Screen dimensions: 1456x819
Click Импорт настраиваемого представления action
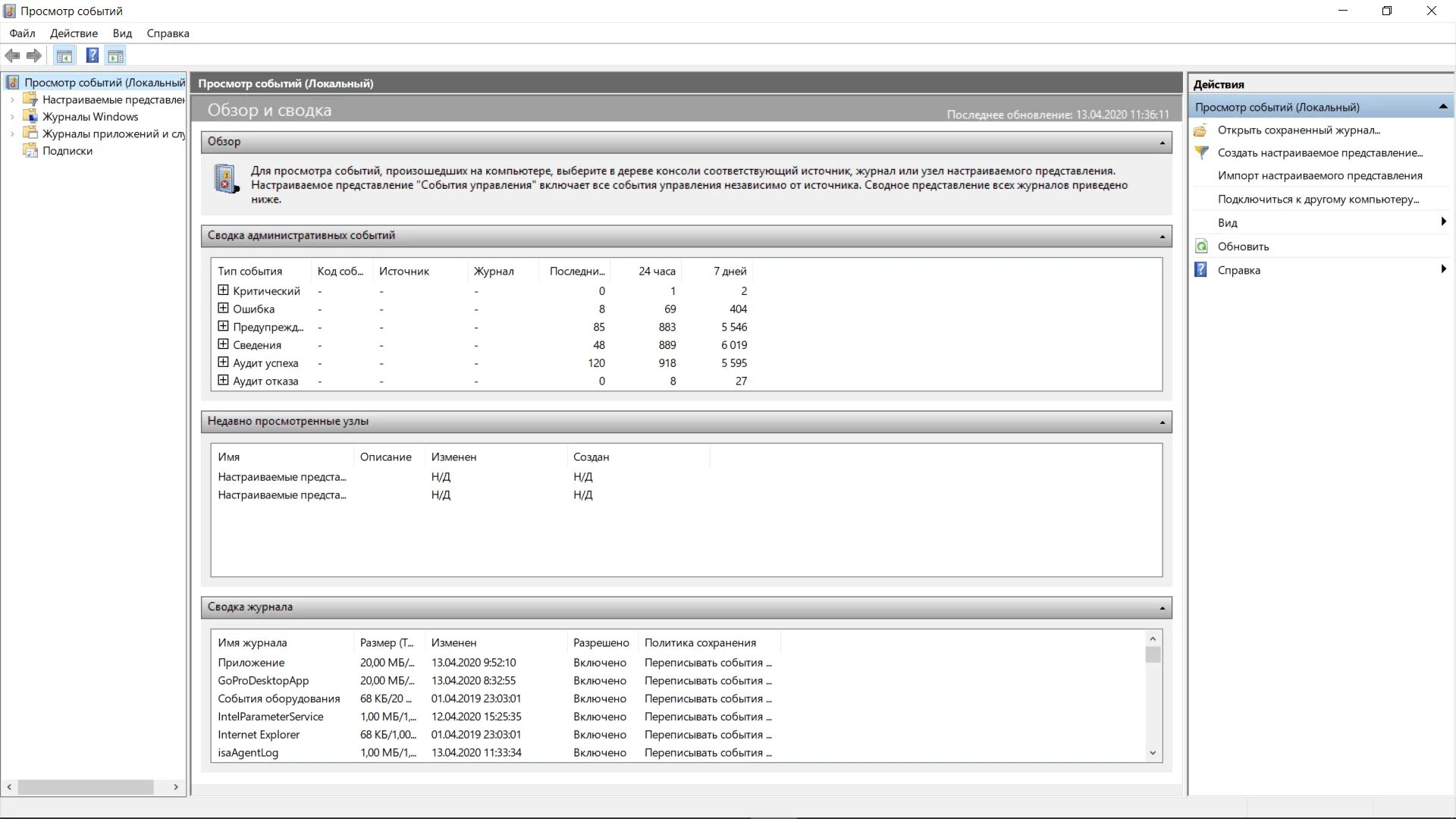pos(1319,175)
